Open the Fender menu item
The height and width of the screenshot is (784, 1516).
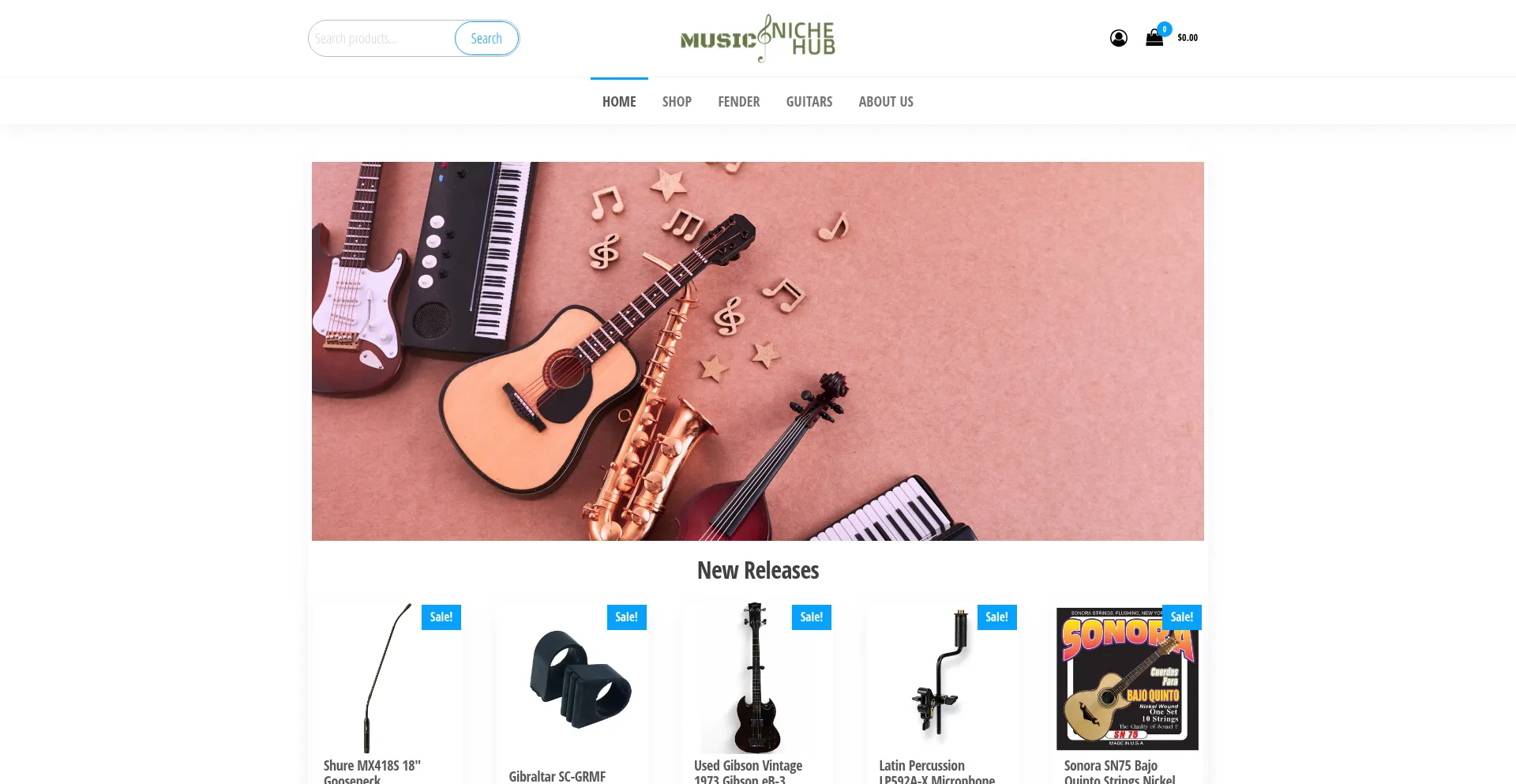point(739,102)
